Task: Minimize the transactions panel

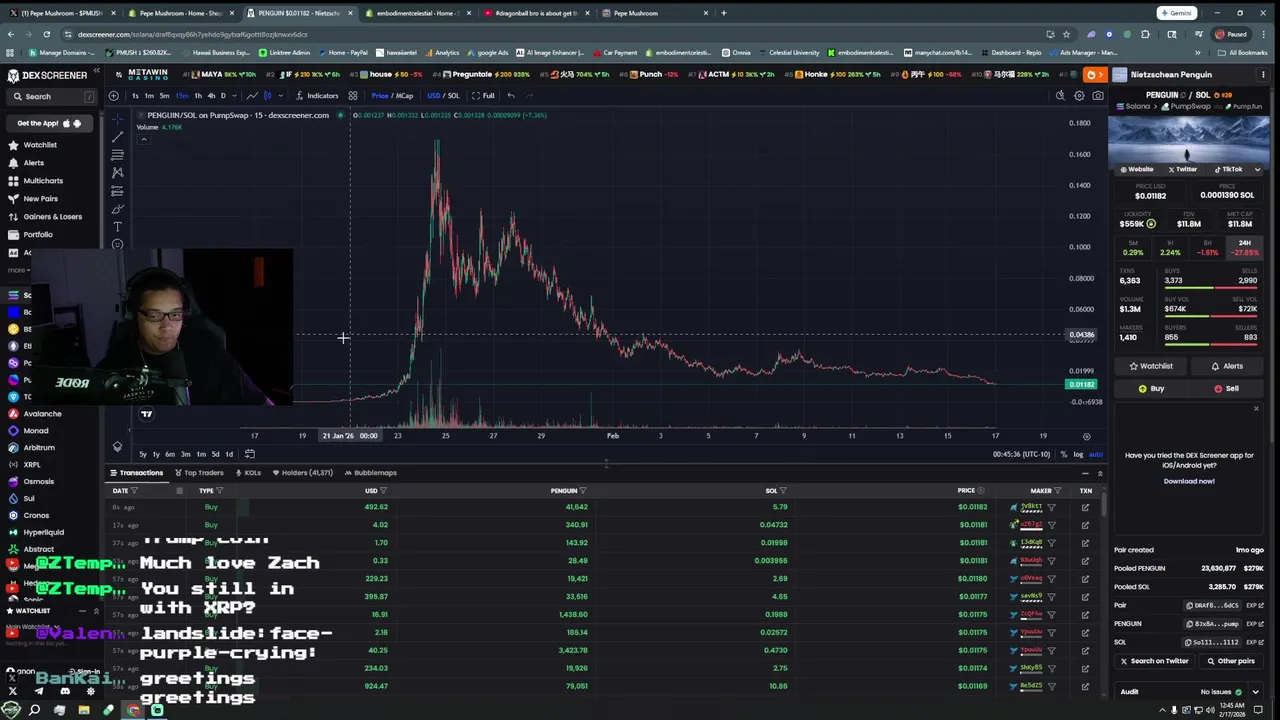Action: point(1085,473)
